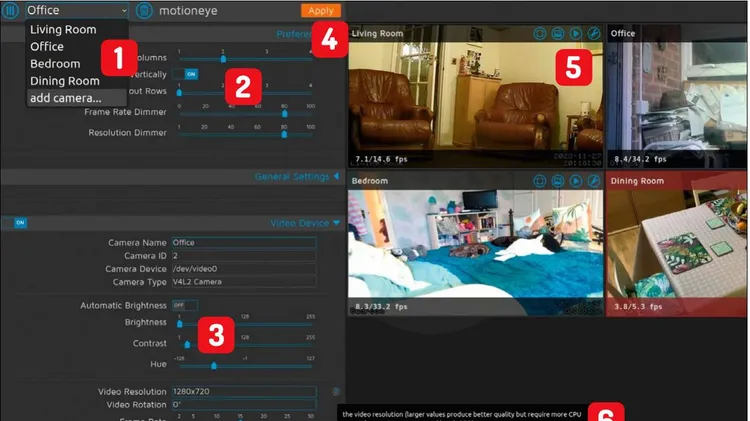Open Bedroom picture browser icon

[x=558, y=181]
